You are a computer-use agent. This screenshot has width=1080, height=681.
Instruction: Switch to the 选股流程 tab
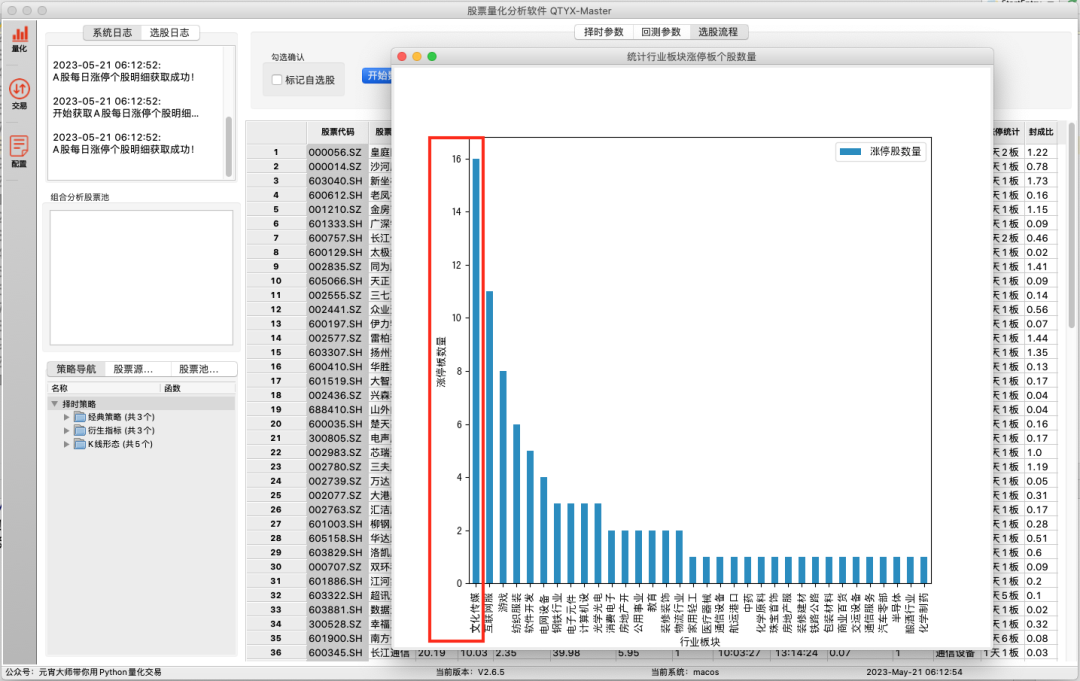pyautogui.click(x=718, y=32)
